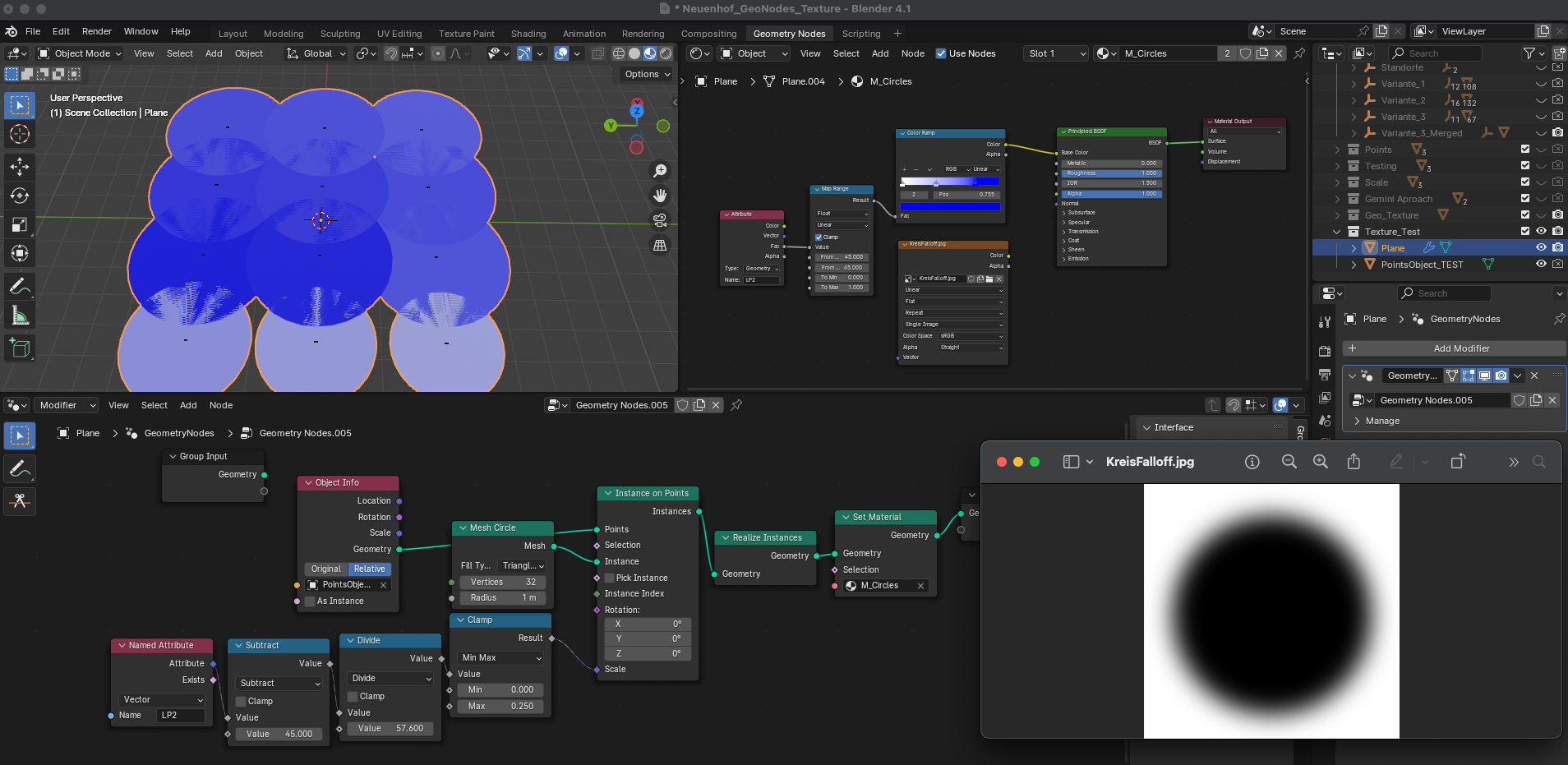This screenshot has width=1568, height=765.
Task: Open the File menu
Action: pyautogui.click(x=33, y=31)
